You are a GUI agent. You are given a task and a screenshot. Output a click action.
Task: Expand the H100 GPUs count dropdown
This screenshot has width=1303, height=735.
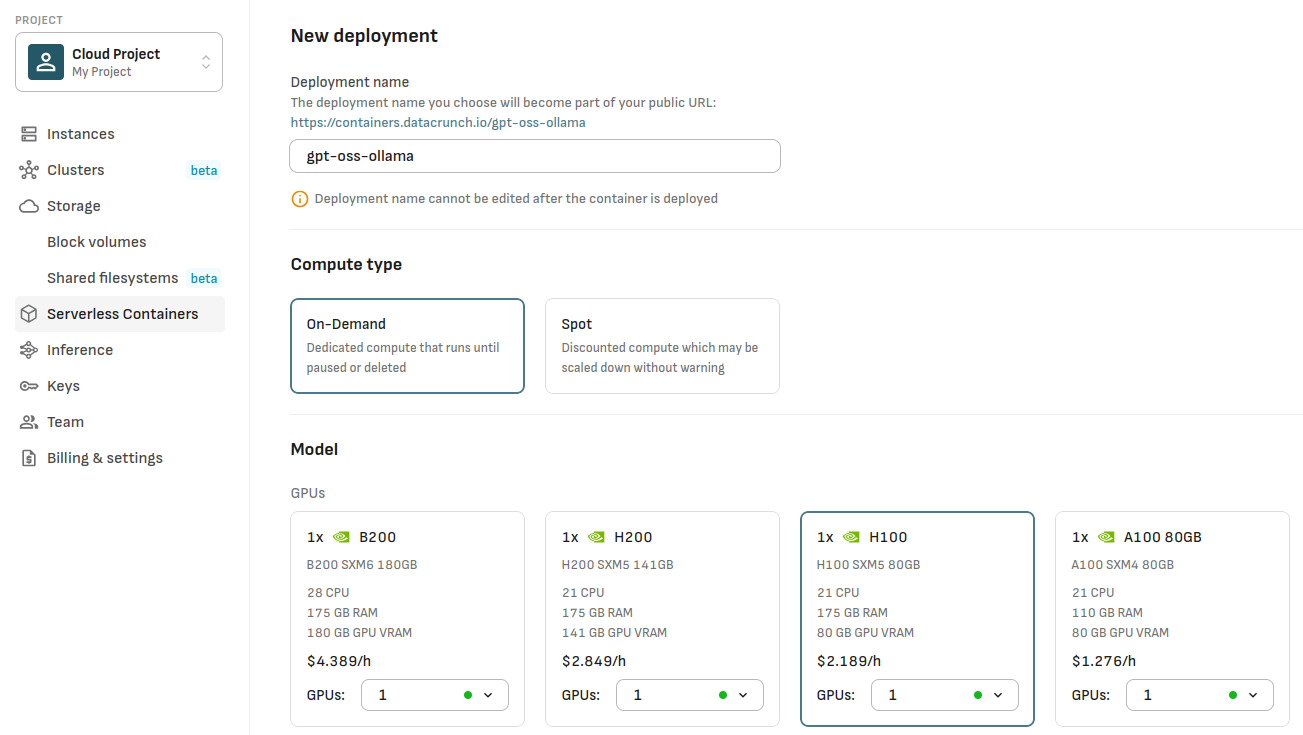[944, 695]
